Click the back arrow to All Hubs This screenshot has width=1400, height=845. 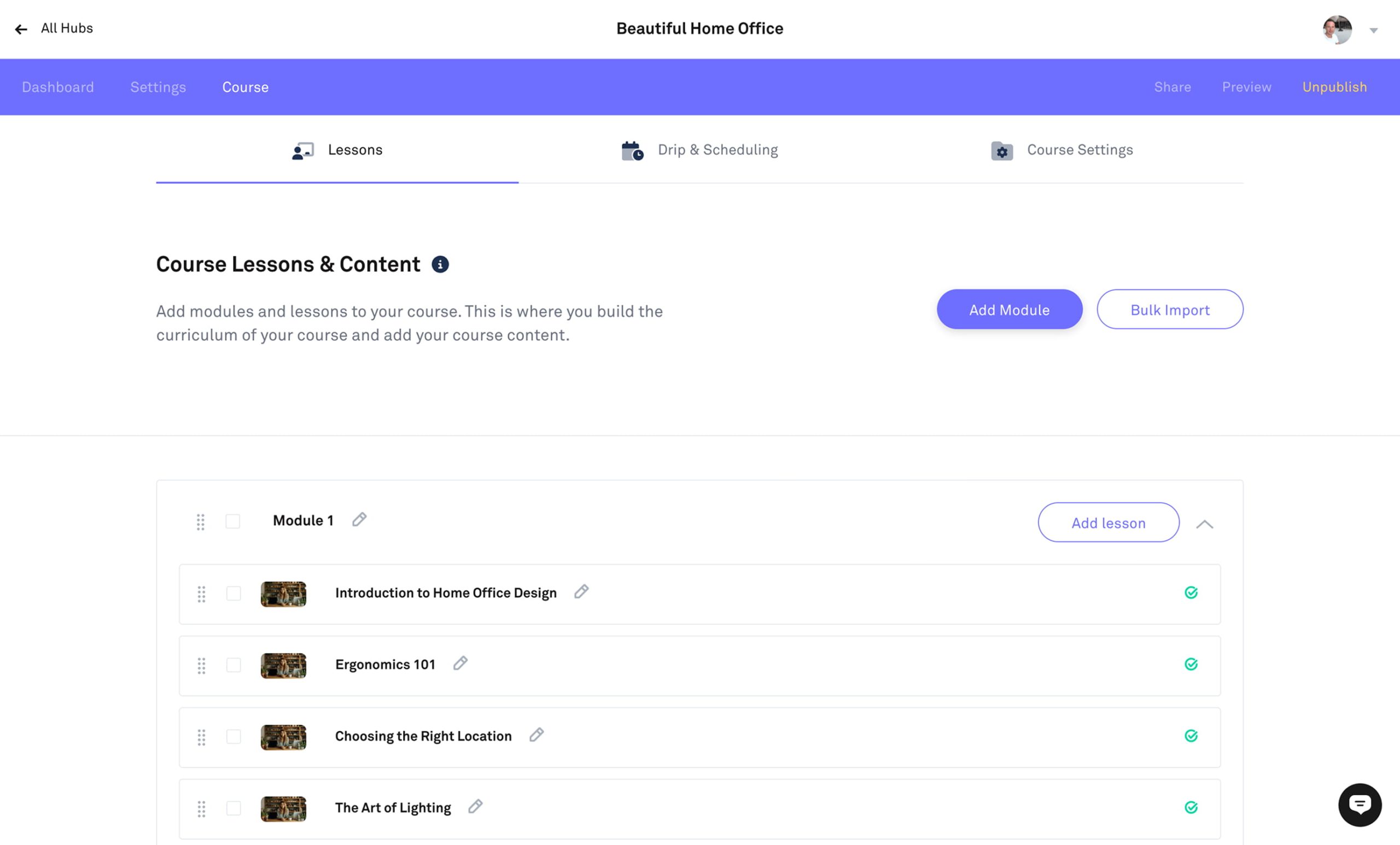point(21,28)
